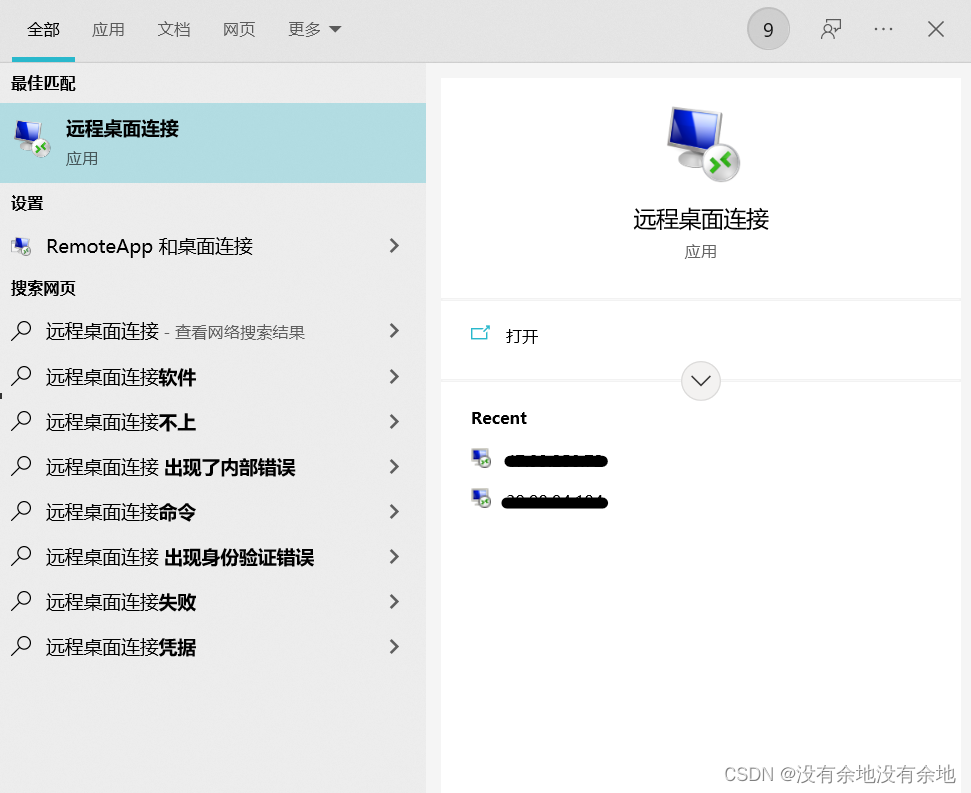
Task: Click search icon beside 远程桌面连接失败
Action: (x=21, y=602)
